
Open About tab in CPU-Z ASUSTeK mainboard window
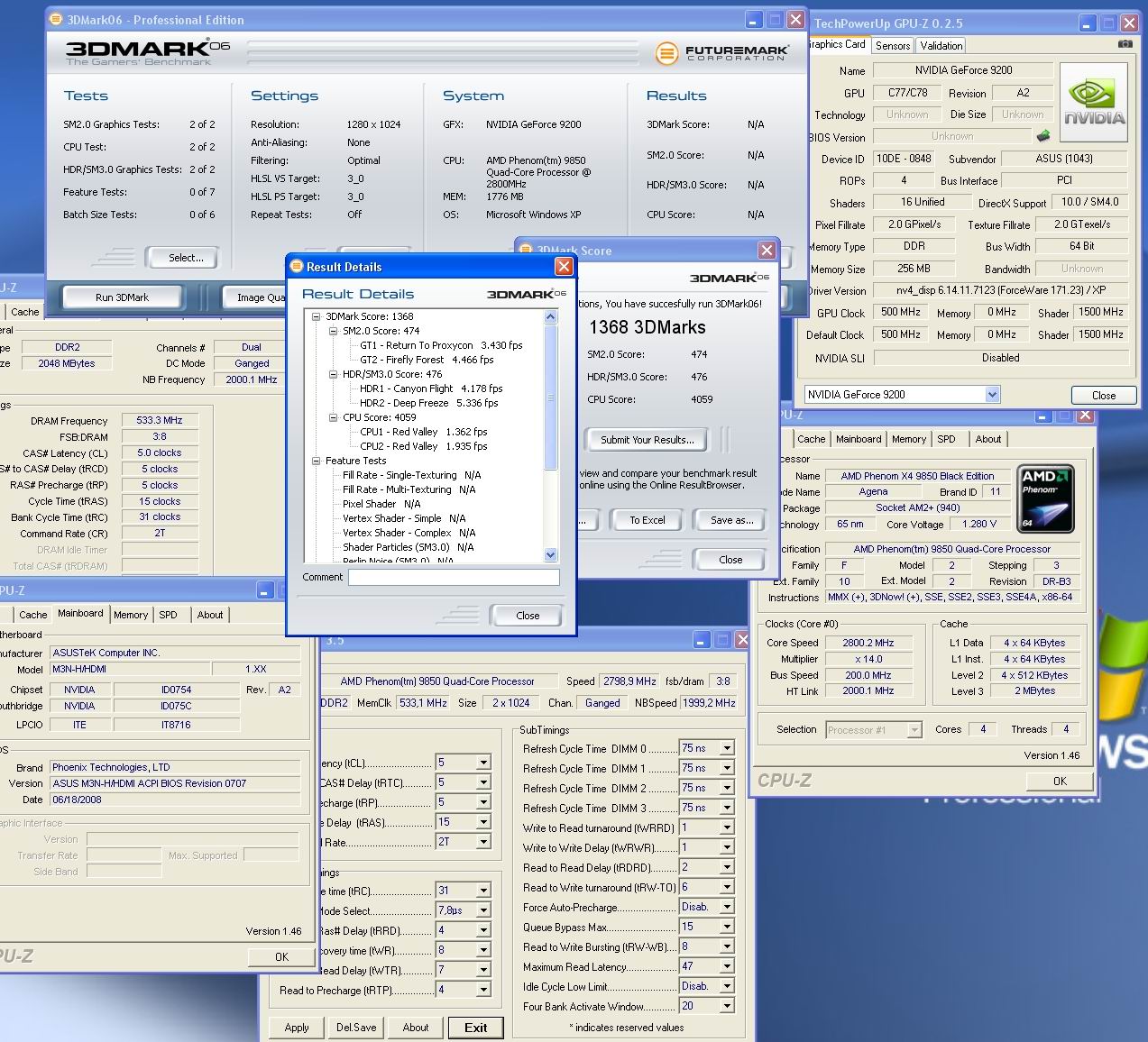click(210, 615)
